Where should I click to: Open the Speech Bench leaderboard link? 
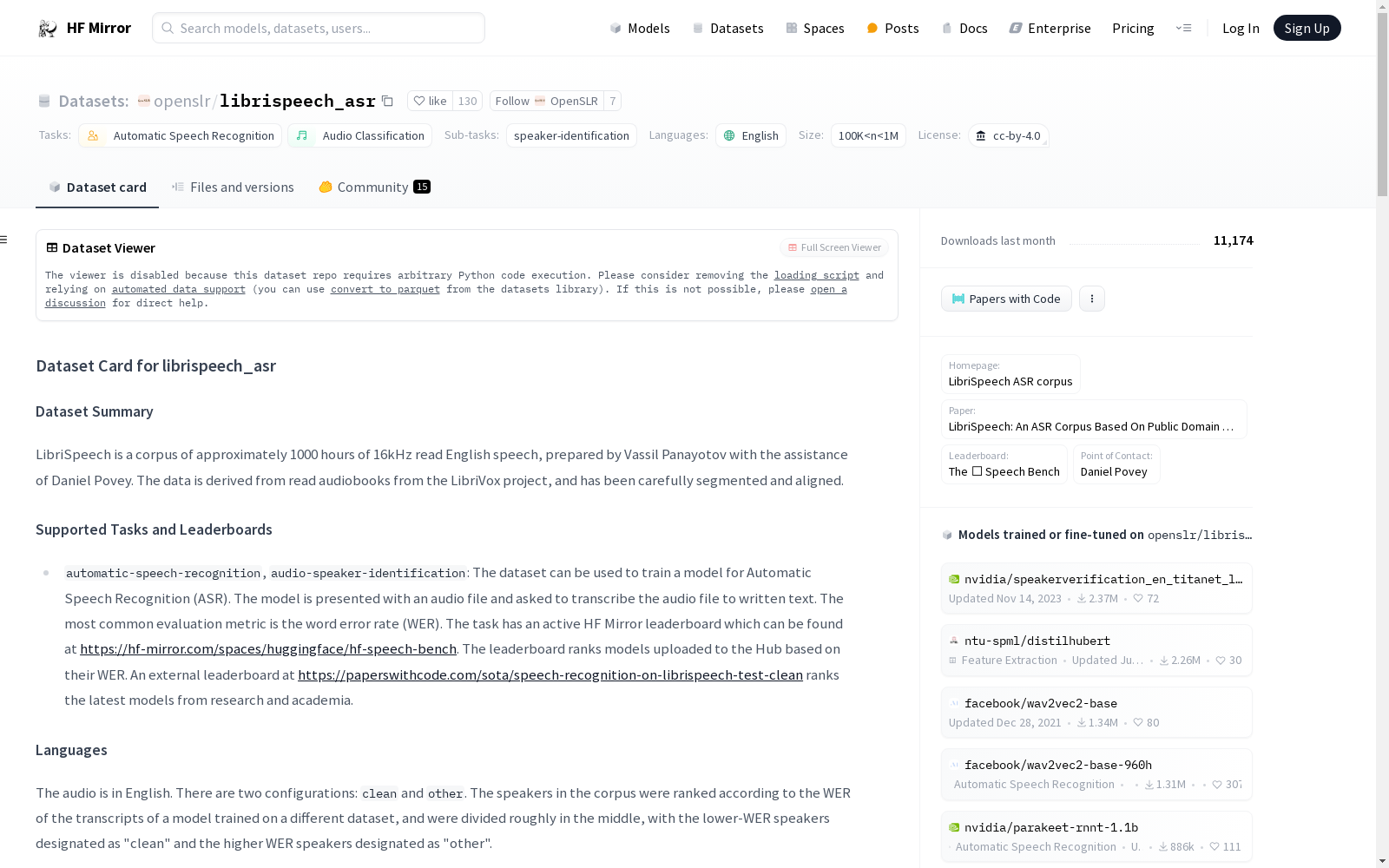(x=1004, y=464)
